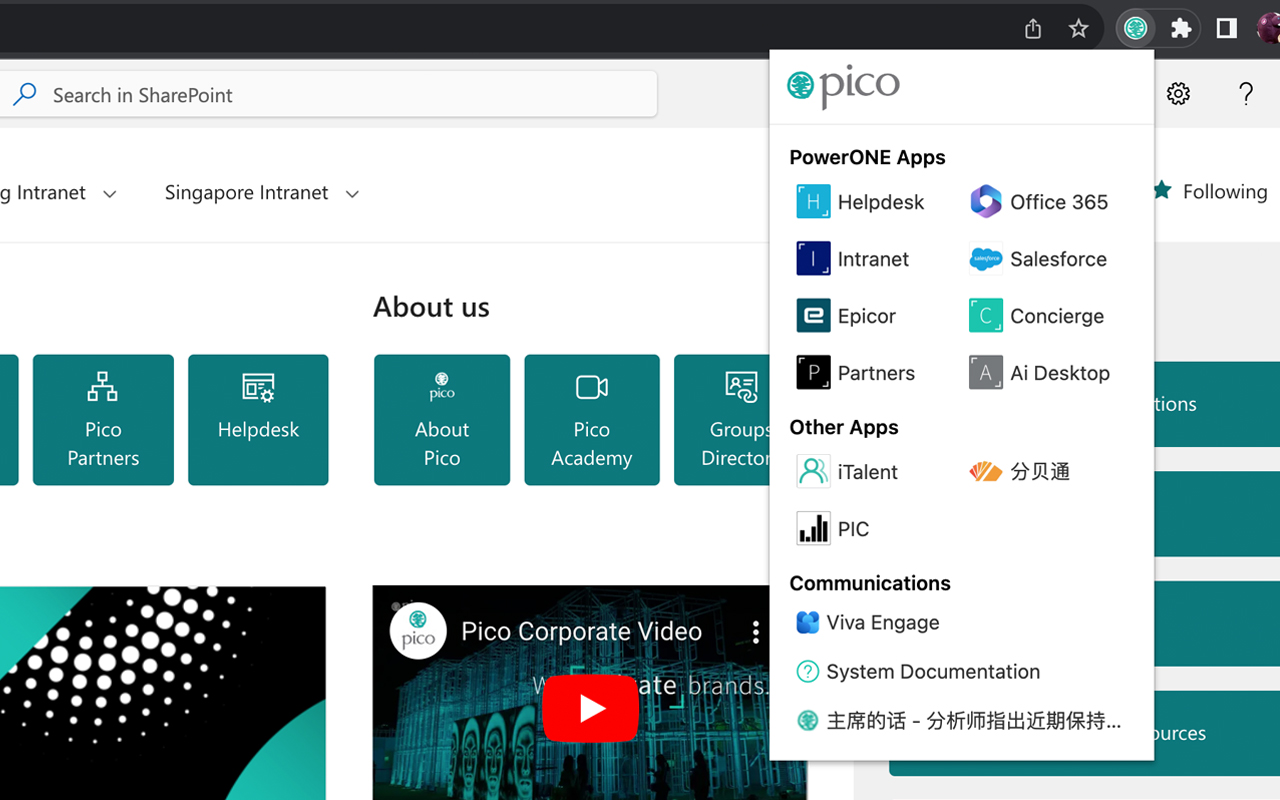The height and width of the screenshot is (800, 1280).
Task: Open the dotted pattern image thumbnail
Action: pos(163,693)
